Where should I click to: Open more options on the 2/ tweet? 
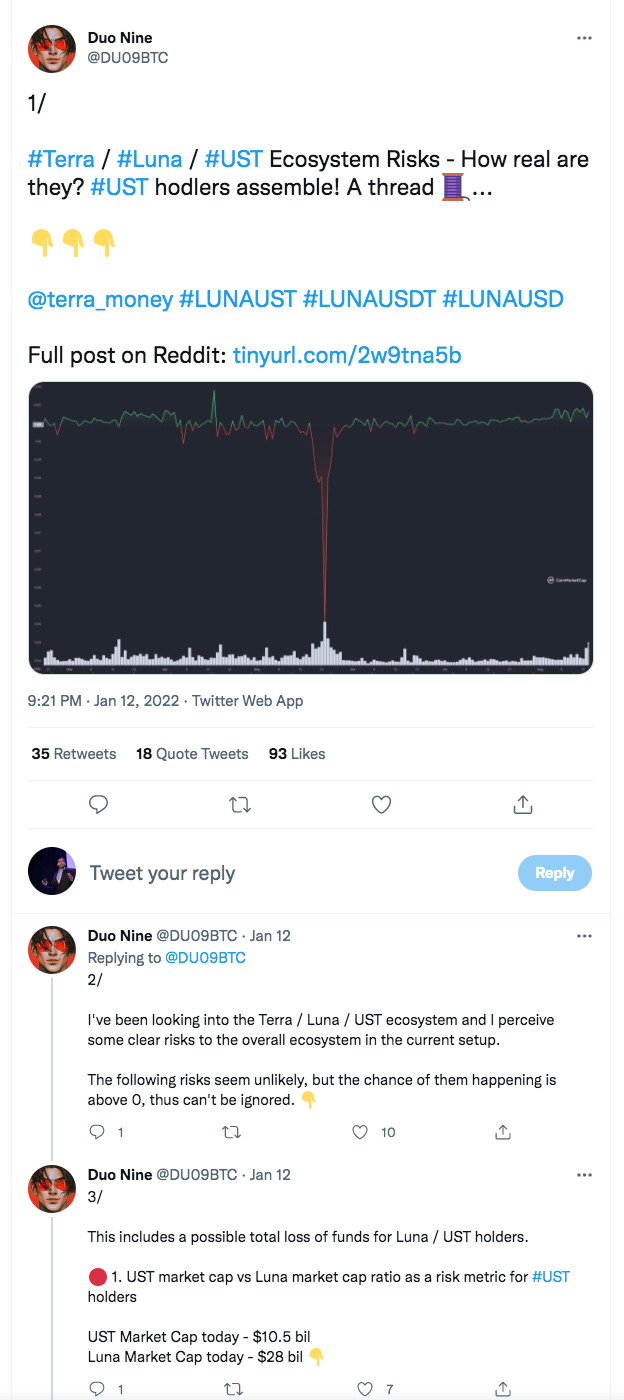tap(584, 936)
